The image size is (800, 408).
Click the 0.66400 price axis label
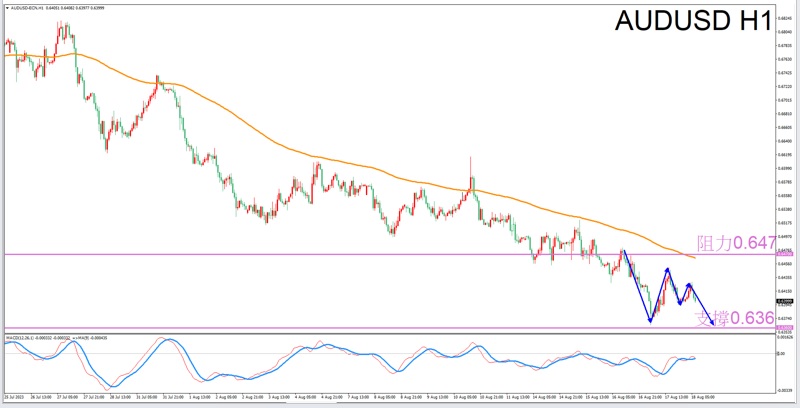point(785,141)
